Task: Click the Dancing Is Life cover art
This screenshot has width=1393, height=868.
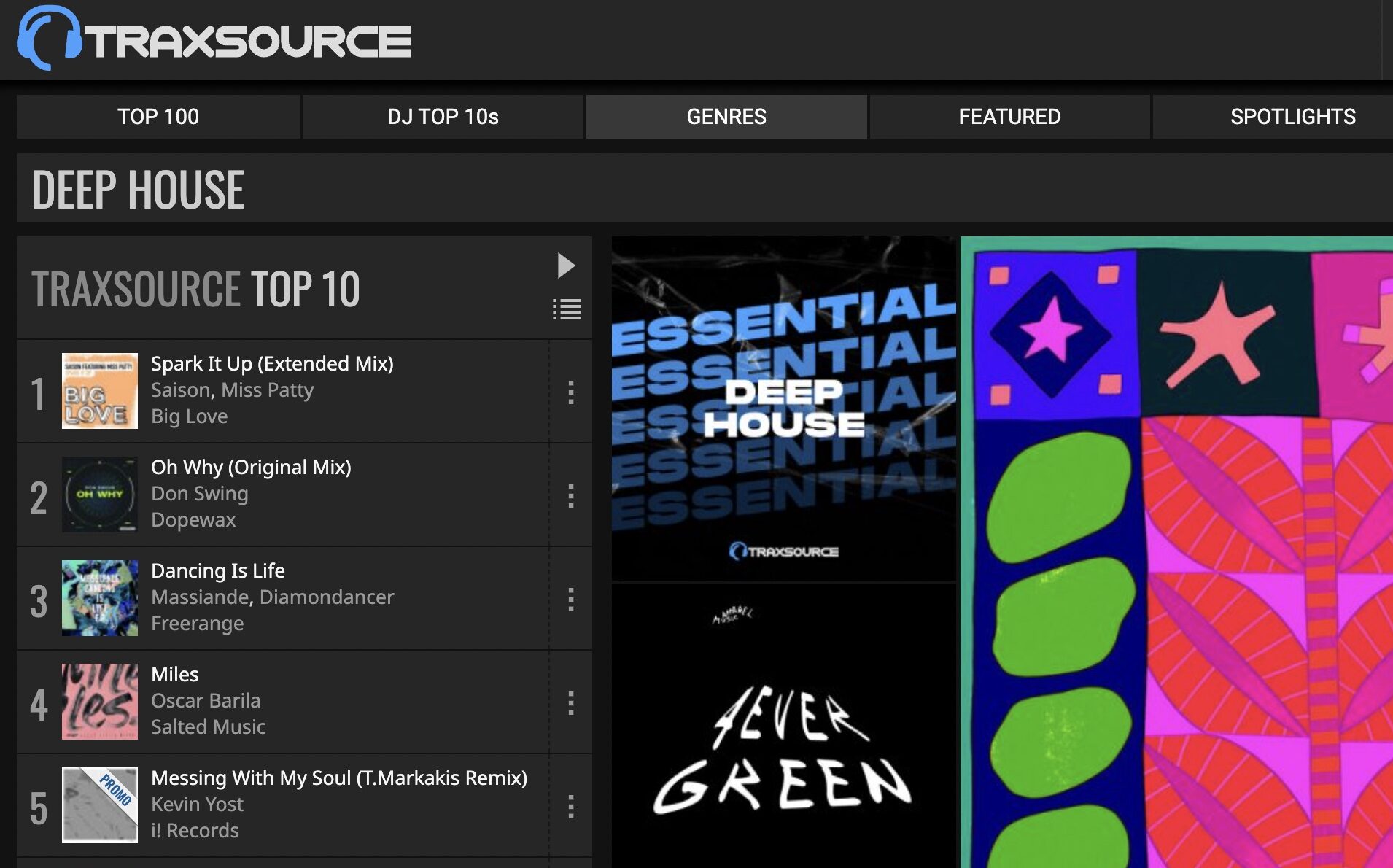Action: pyautogui.click(x=100, y=598)
